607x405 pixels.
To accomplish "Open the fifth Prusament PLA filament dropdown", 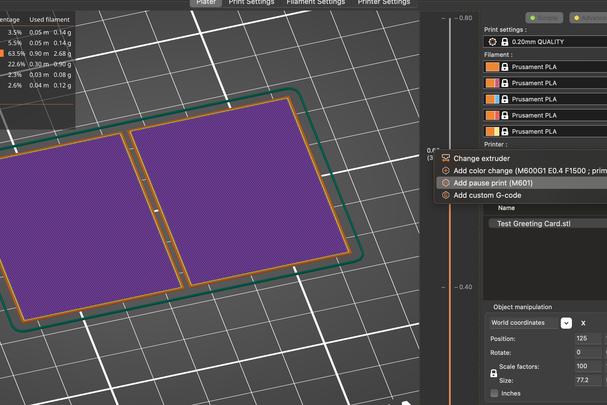I will pos(545,132).
